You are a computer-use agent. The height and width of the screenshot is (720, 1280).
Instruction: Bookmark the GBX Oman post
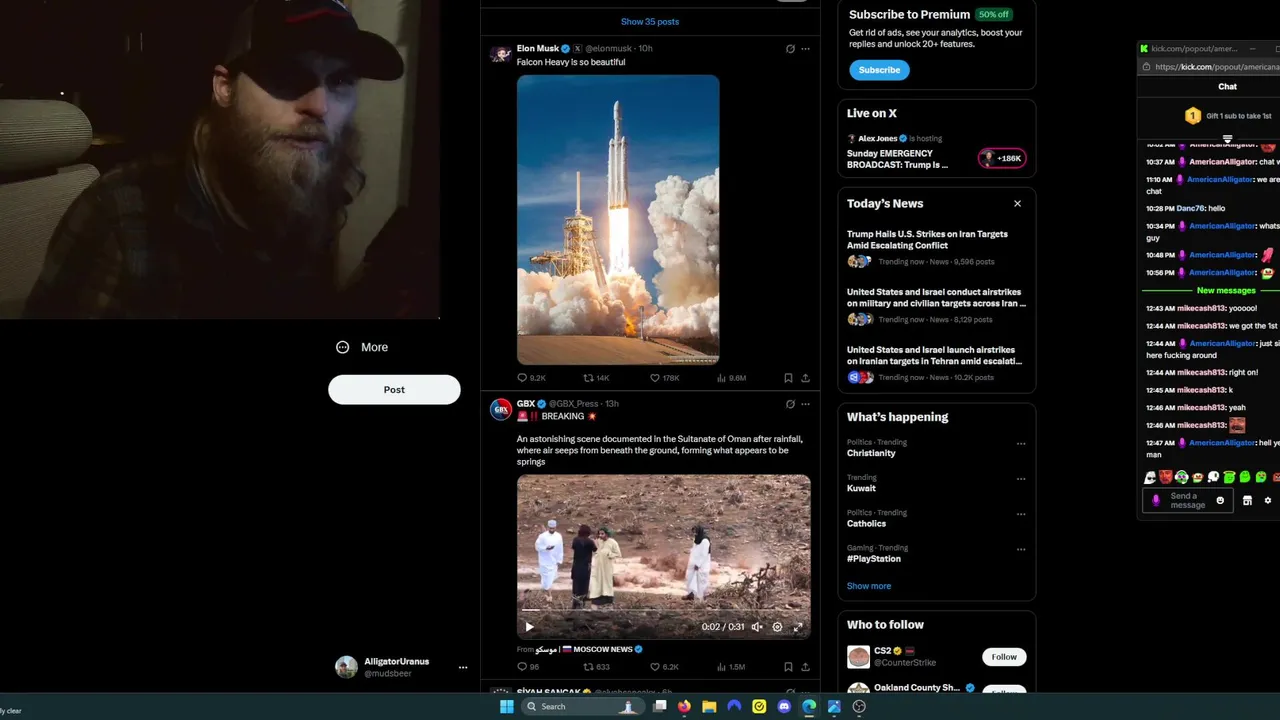(788, 667)
